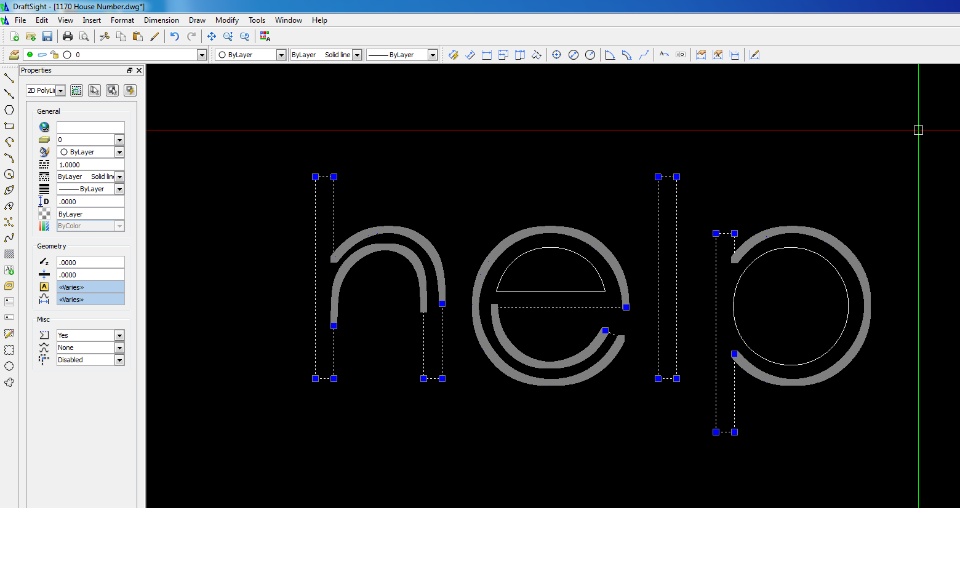The image size is (960, 580).
Task: Click the transparency ByLayer field
Action: click(x=91, y=214)
